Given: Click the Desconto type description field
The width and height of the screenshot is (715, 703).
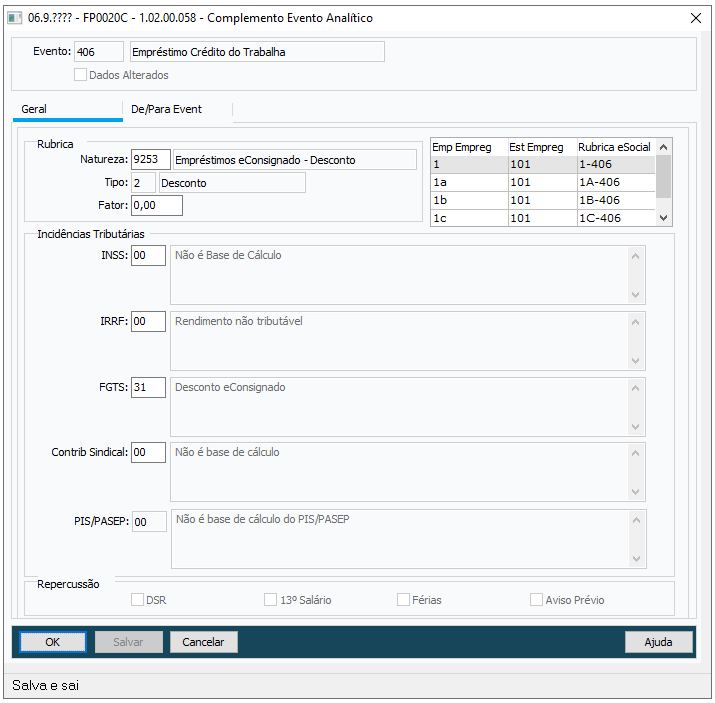Looking at the screenshot, I should pyautogui.click(x=232, y=183).
